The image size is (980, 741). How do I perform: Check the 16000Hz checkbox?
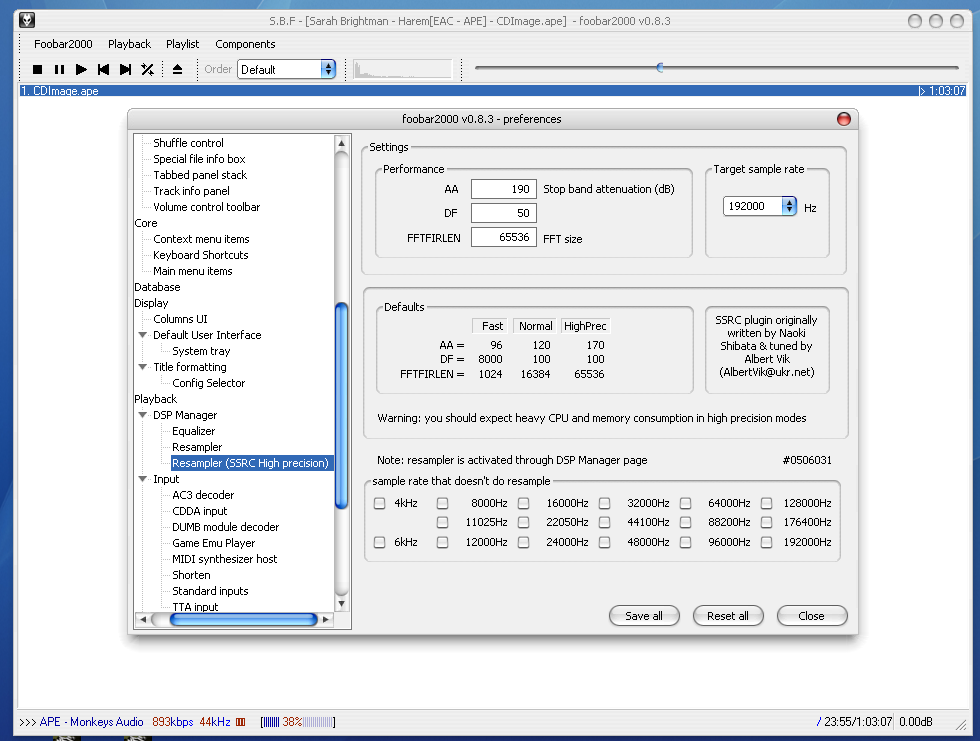[x=524, y=504]
